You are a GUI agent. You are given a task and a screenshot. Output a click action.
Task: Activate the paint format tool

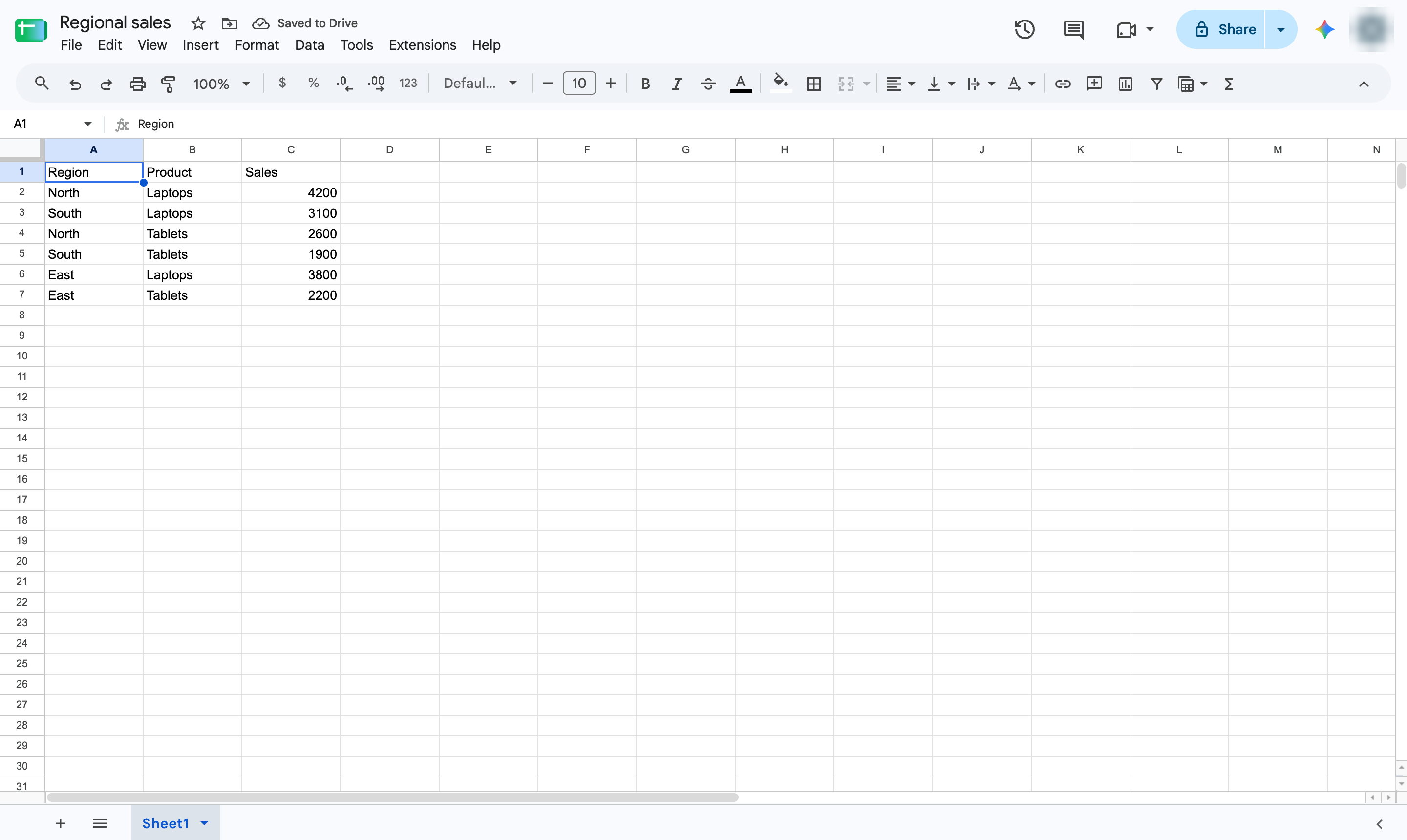[x=168, y=84]
